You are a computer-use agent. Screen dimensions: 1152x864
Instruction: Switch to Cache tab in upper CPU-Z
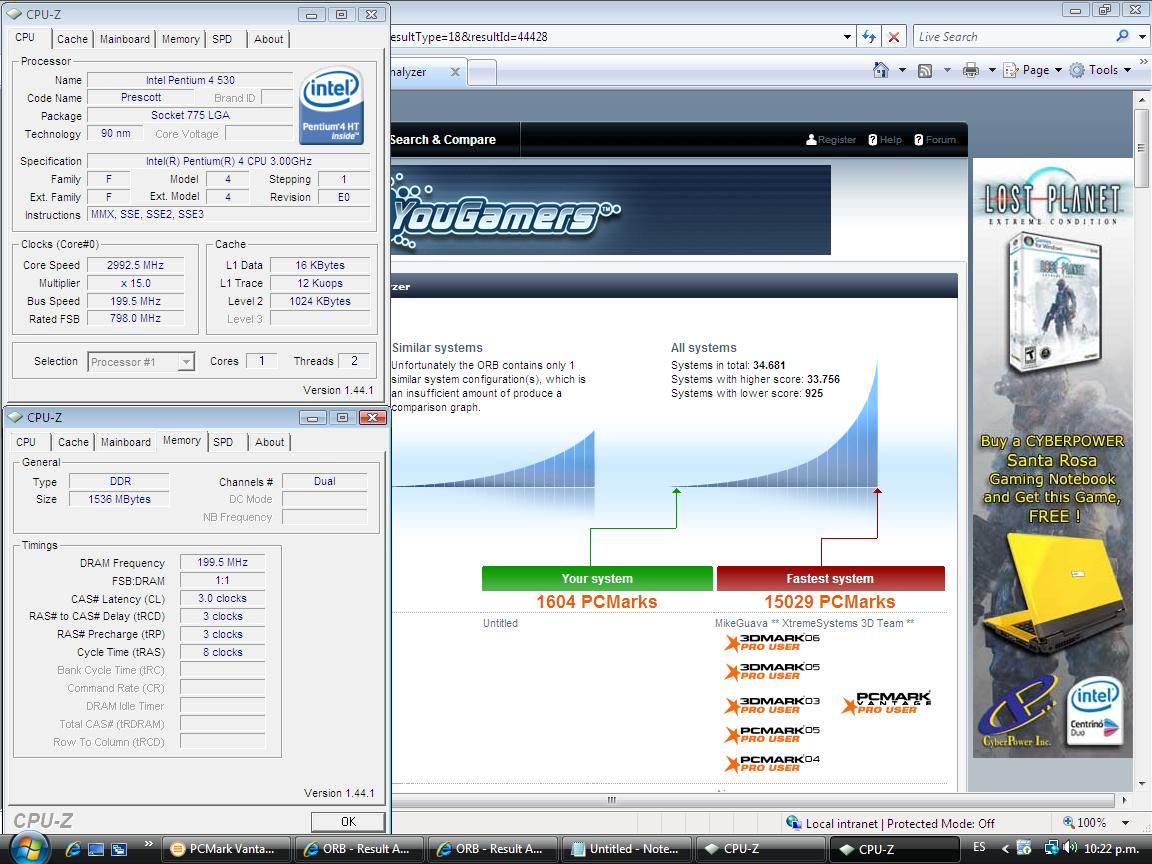[x=72, y=39]
